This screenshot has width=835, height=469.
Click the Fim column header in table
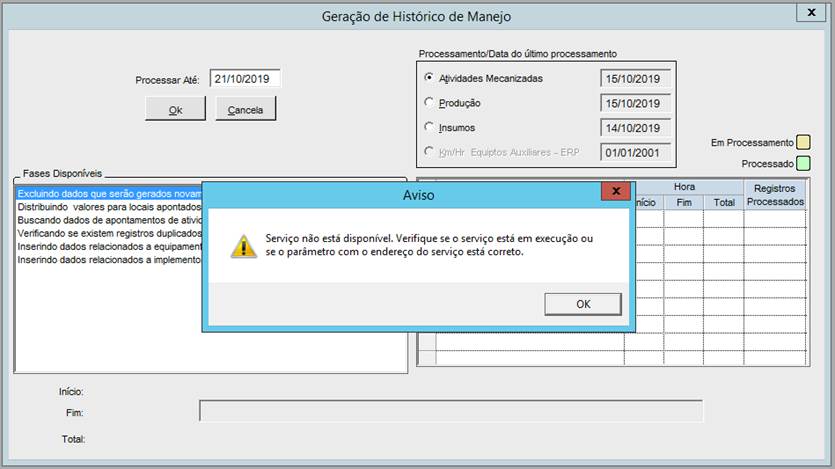coord(684,203)
